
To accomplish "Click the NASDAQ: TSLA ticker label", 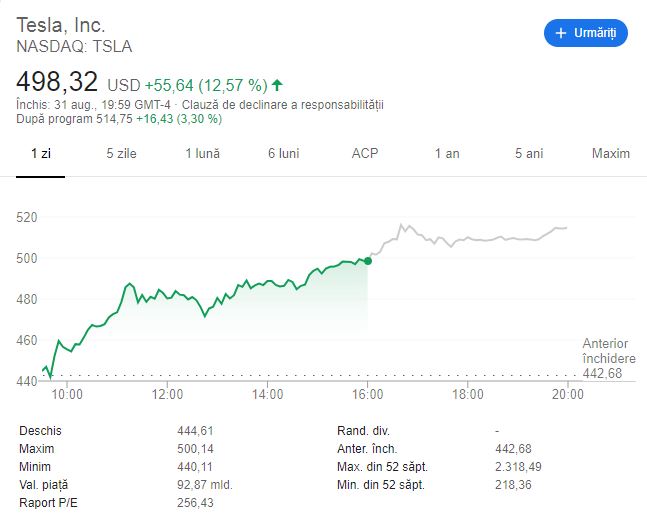I will [75, 46].
